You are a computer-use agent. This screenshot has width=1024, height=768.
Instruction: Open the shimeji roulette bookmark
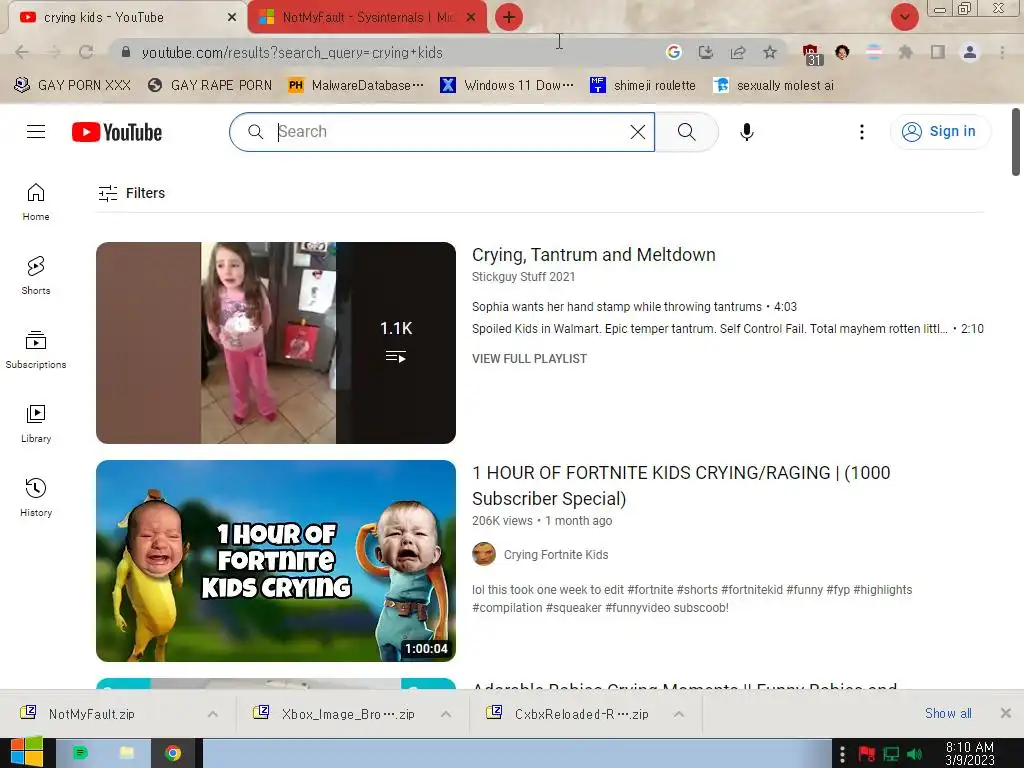643,85
